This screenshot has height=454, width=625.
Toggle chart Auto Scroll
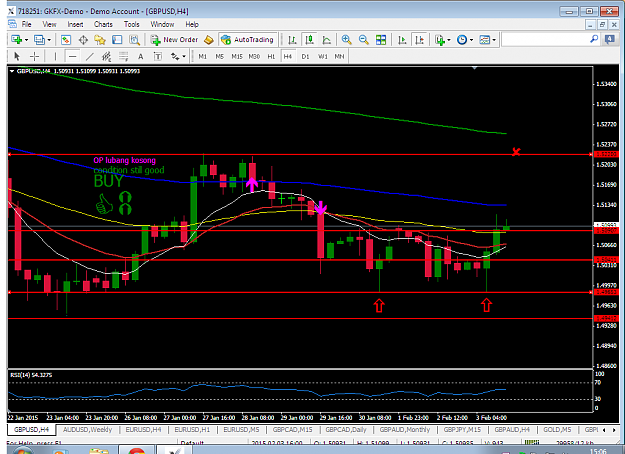coord(402,39)
